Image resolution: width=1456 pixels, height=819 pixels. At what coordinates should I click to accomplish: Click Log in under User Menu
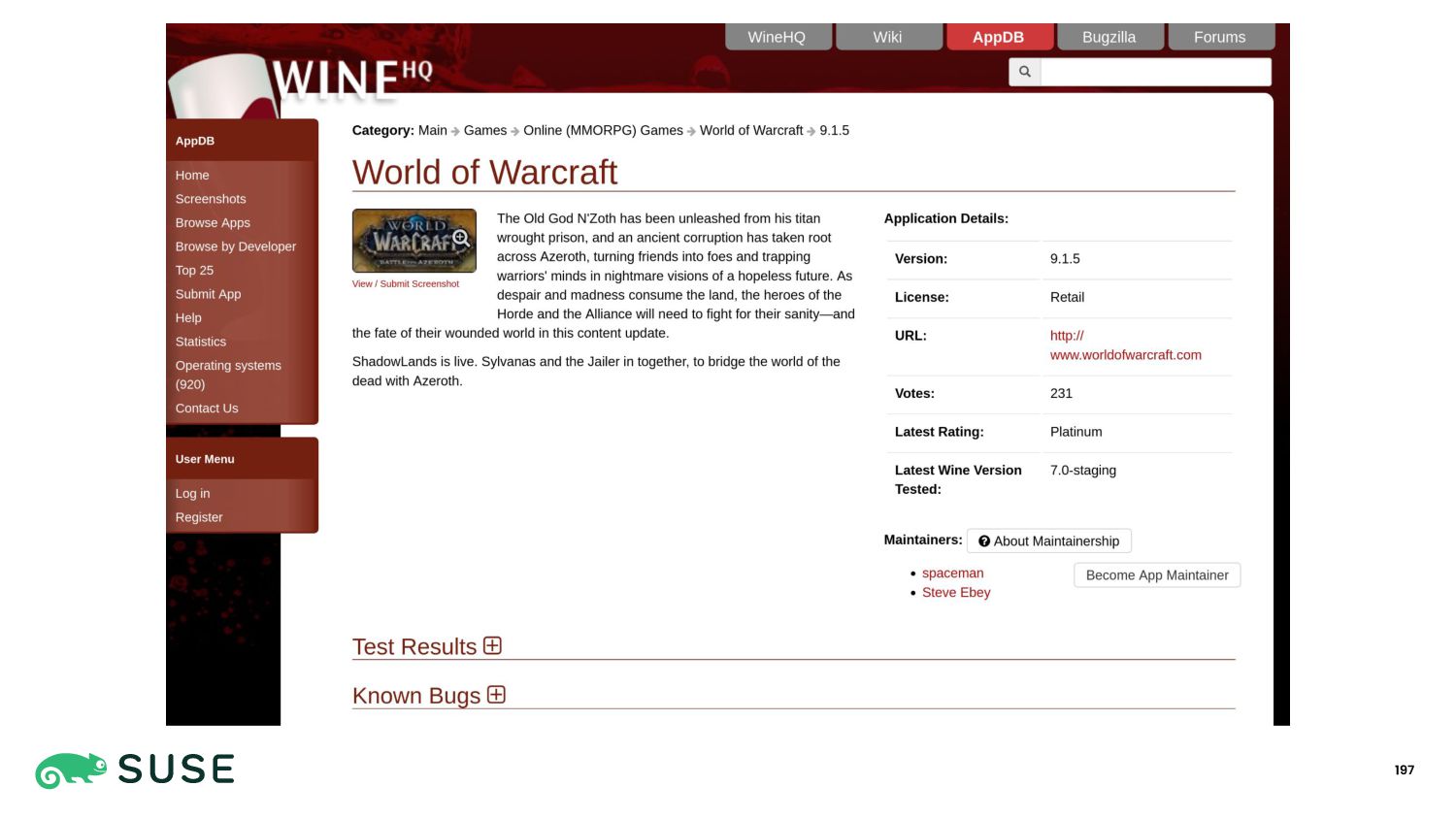192,494
